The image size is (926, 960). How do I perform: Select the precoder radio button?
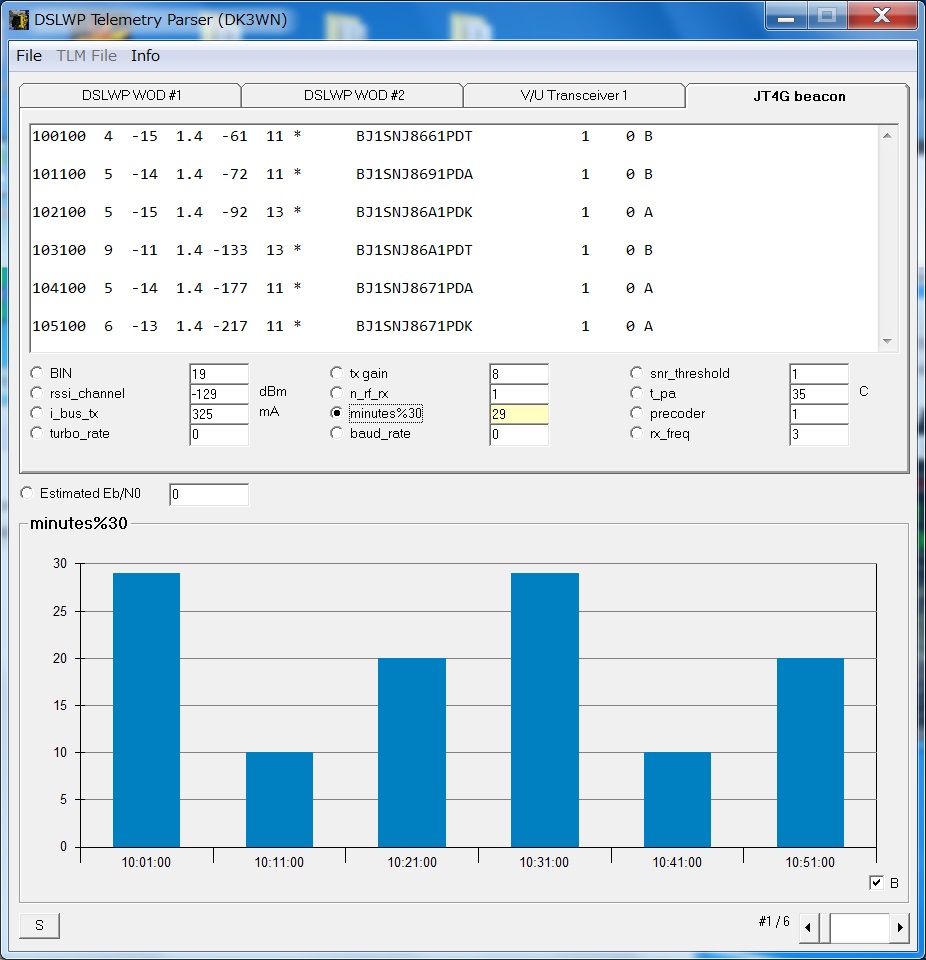pos(636,413)
